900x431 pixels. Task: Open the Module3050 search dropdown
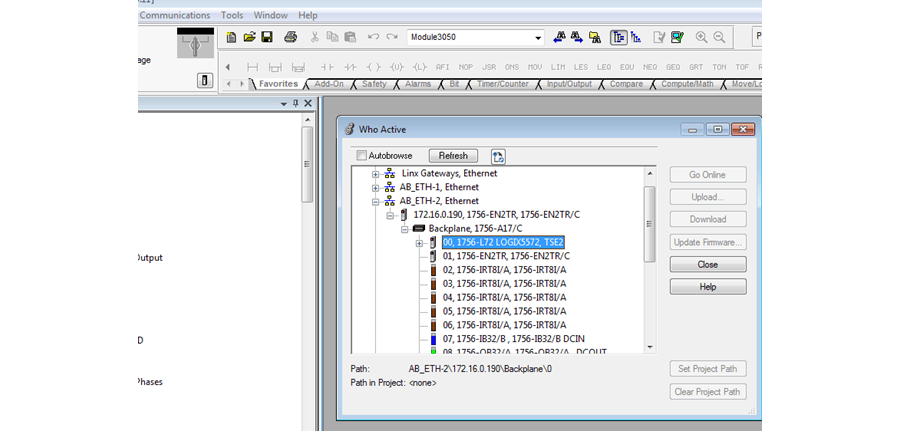[538, 38]
